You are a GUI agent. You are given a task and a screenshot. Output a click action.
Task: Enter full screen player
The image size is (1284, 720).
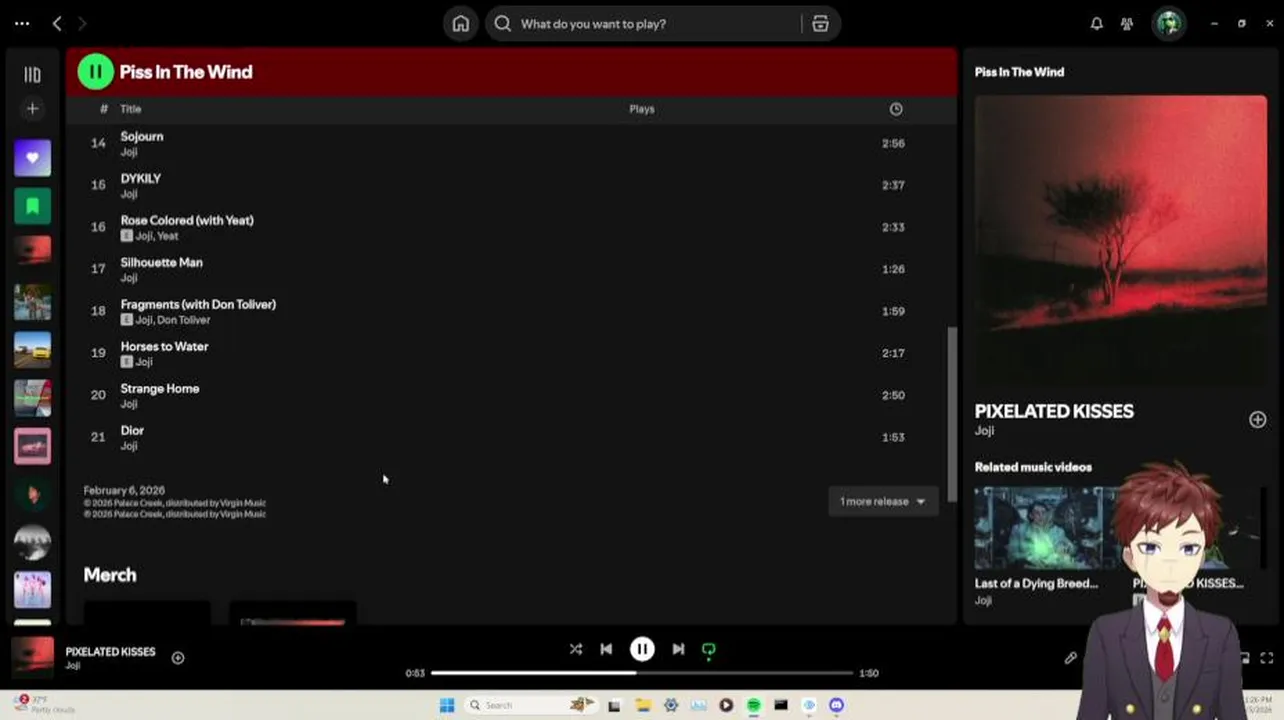pos(1266,658)
